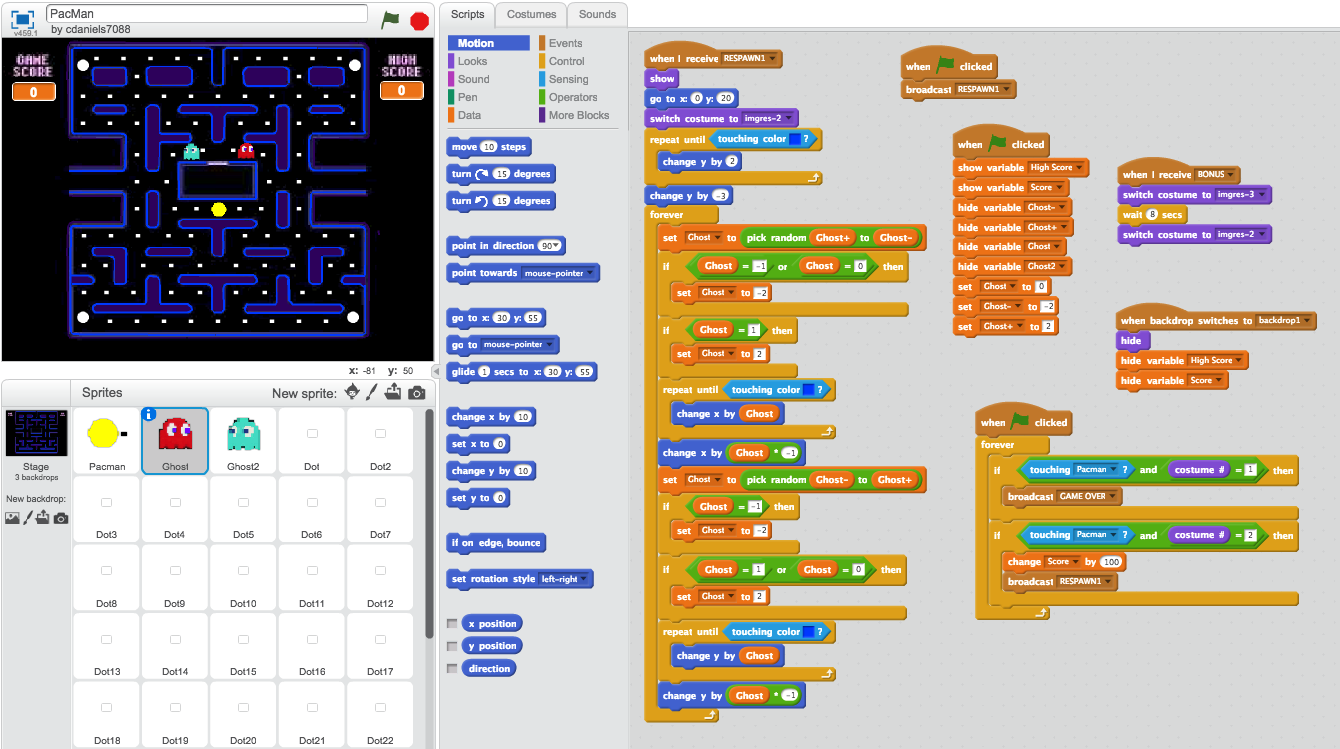
Task: Switch to the Costumes tab
Action: click(531, 14)
